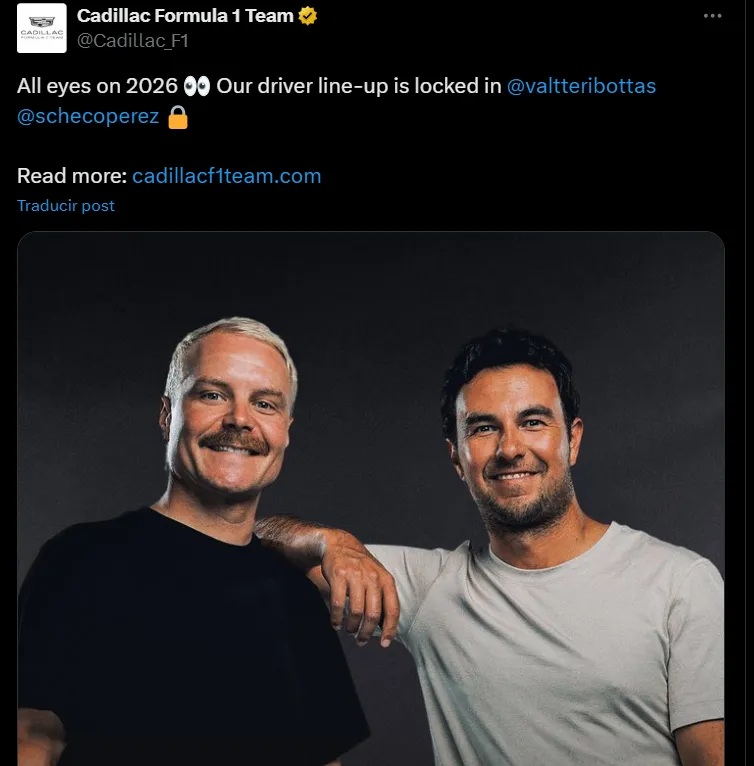Click the @Cadillac_F1 handle
Screen dimensions: 754x766
tap(132, 41)
